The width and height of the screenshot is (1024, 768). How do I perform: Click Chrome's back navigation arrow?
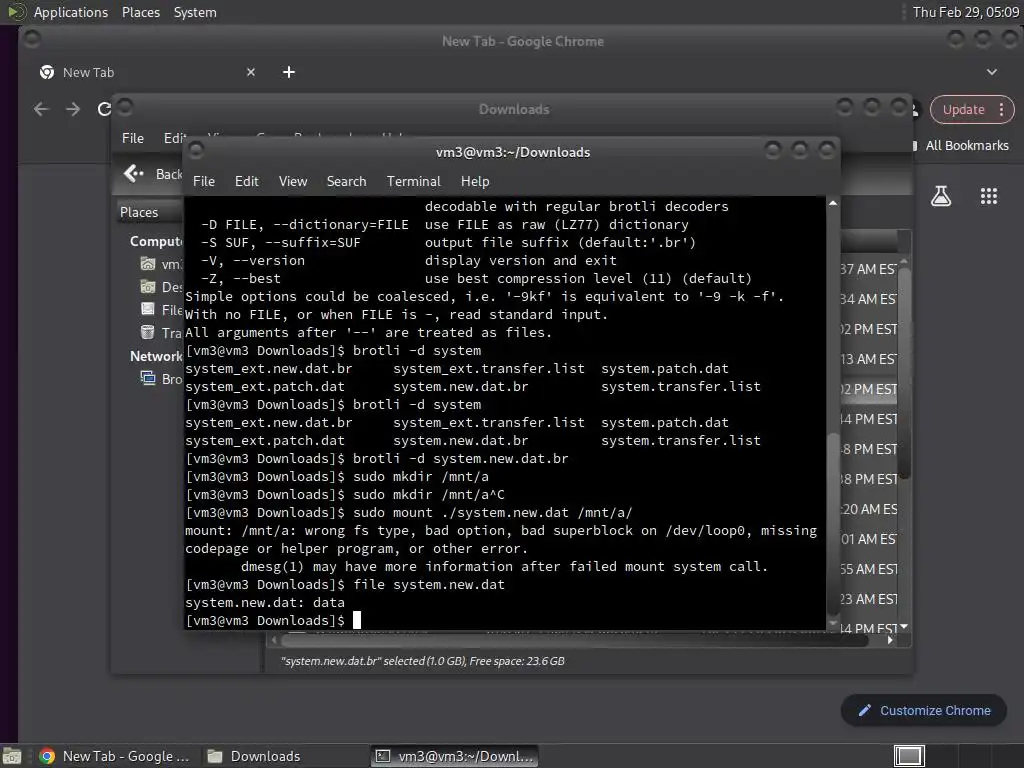[x=41, y=109]
